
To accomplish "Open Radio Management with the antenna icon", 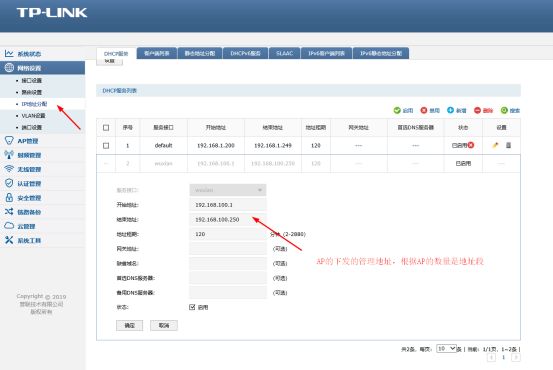I will pyautogui.click(x=23, y=155).
